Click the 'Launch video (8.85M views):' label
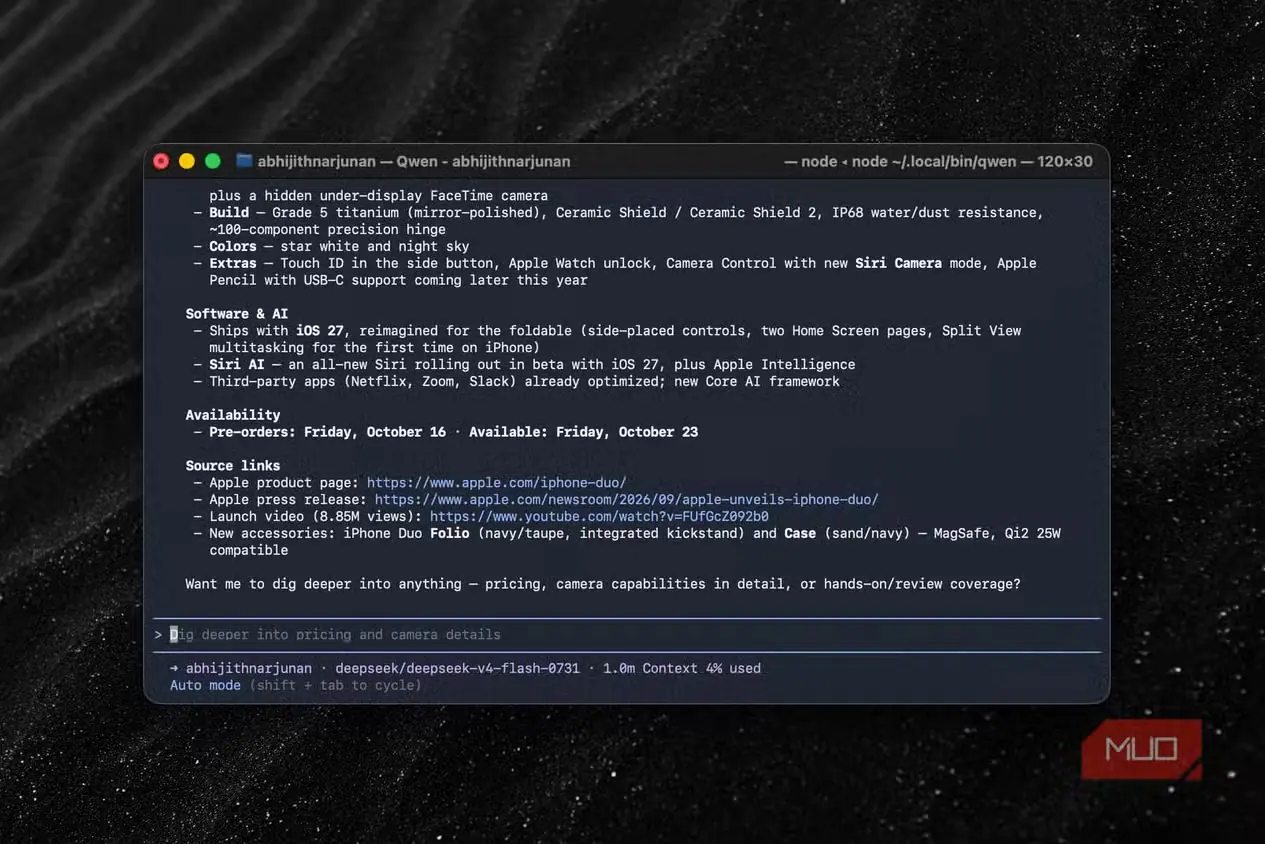Image resolution: width=1265 pixels, height=844 pixels. (316, 517)
